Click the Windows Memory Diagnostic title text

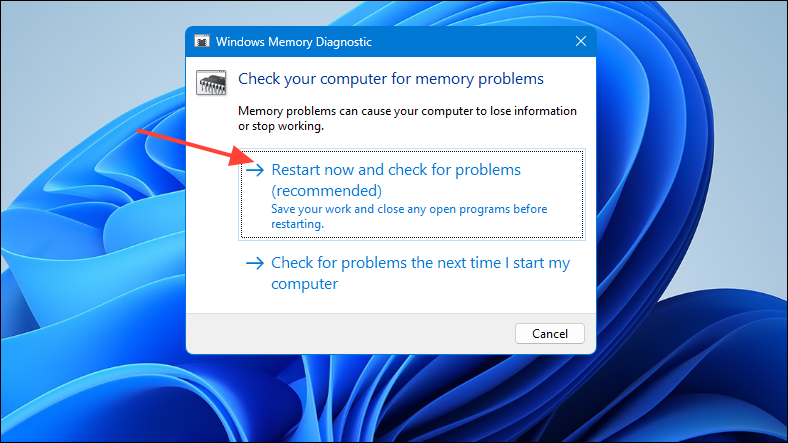[x=293, y=42]
